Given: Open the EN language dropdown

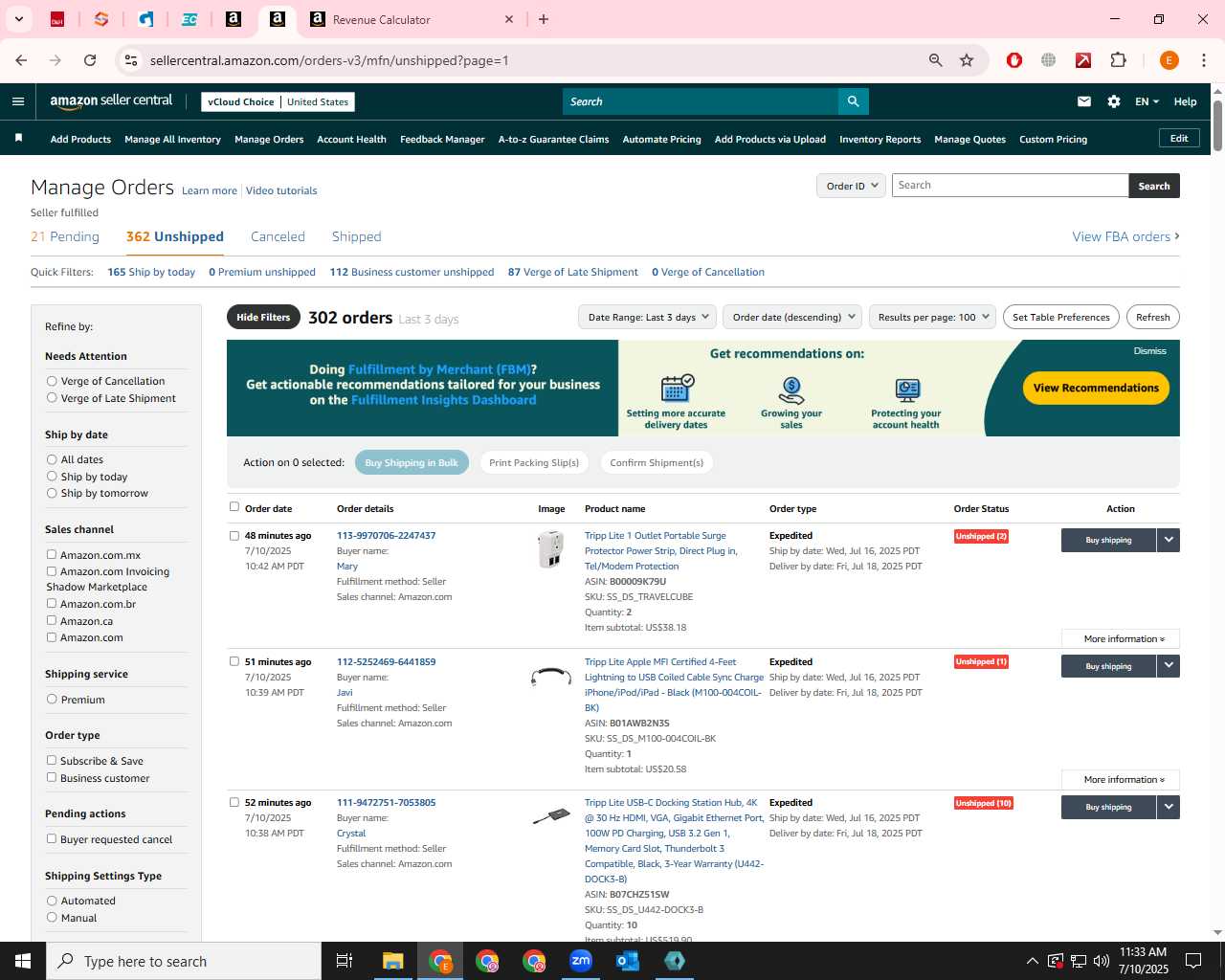Looking at the screenshot, I should pyautogui.click(x=1147, y=101).
